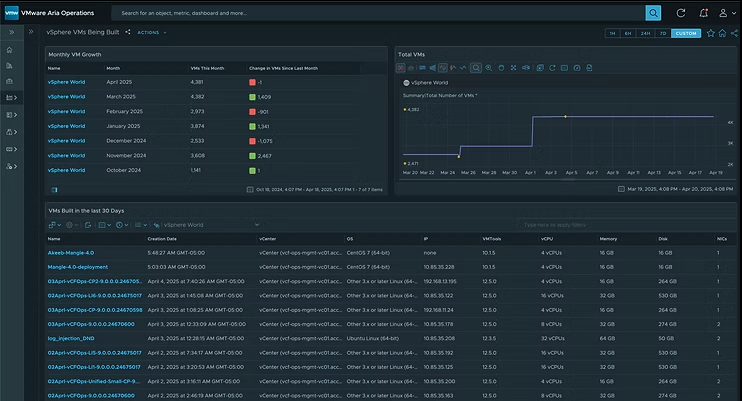Click the export icon in VMs Built toolbar
This screenshot has height=401, width=742.
(x=88, y=225)
